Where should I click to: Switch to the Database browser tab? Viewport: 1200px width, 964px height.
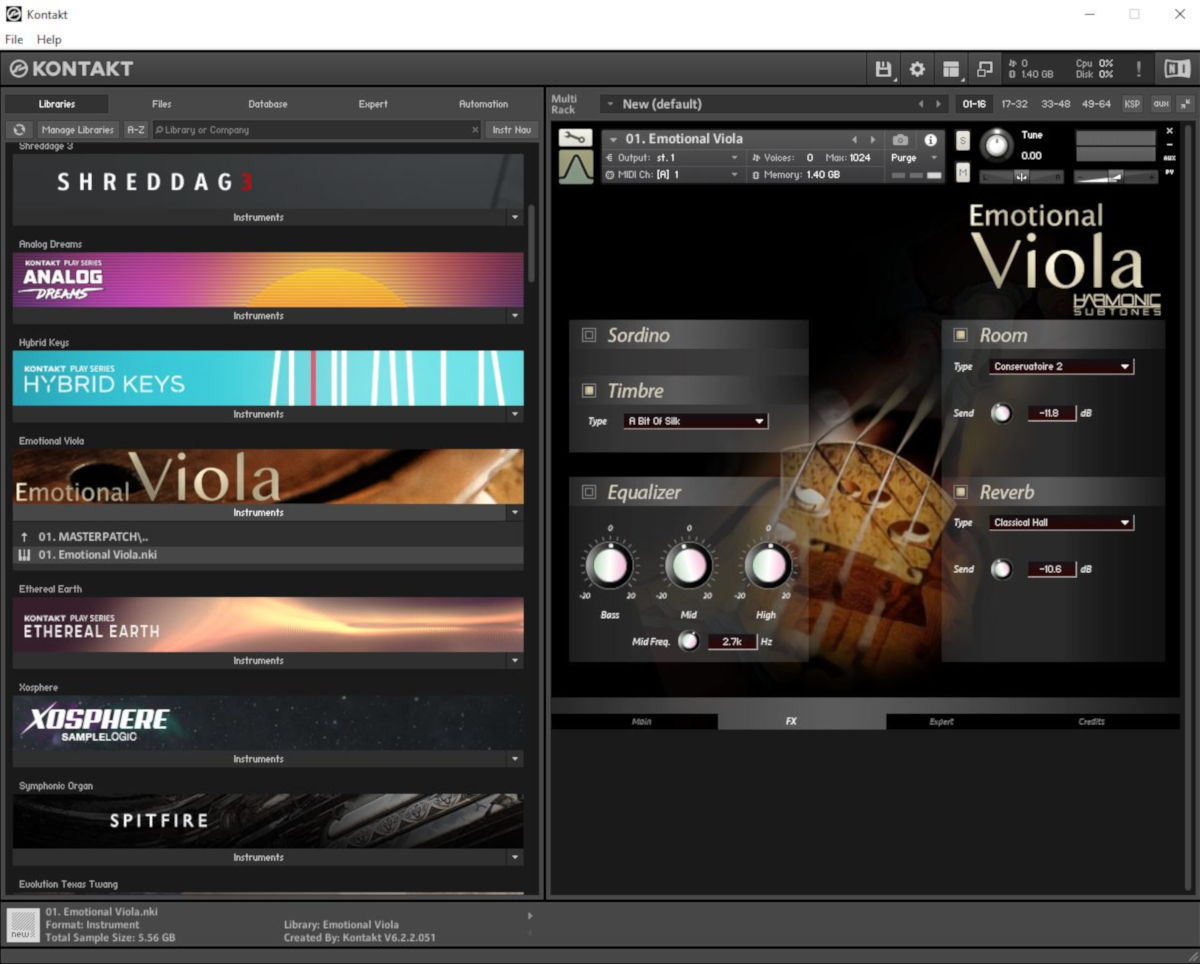[268, 104]
